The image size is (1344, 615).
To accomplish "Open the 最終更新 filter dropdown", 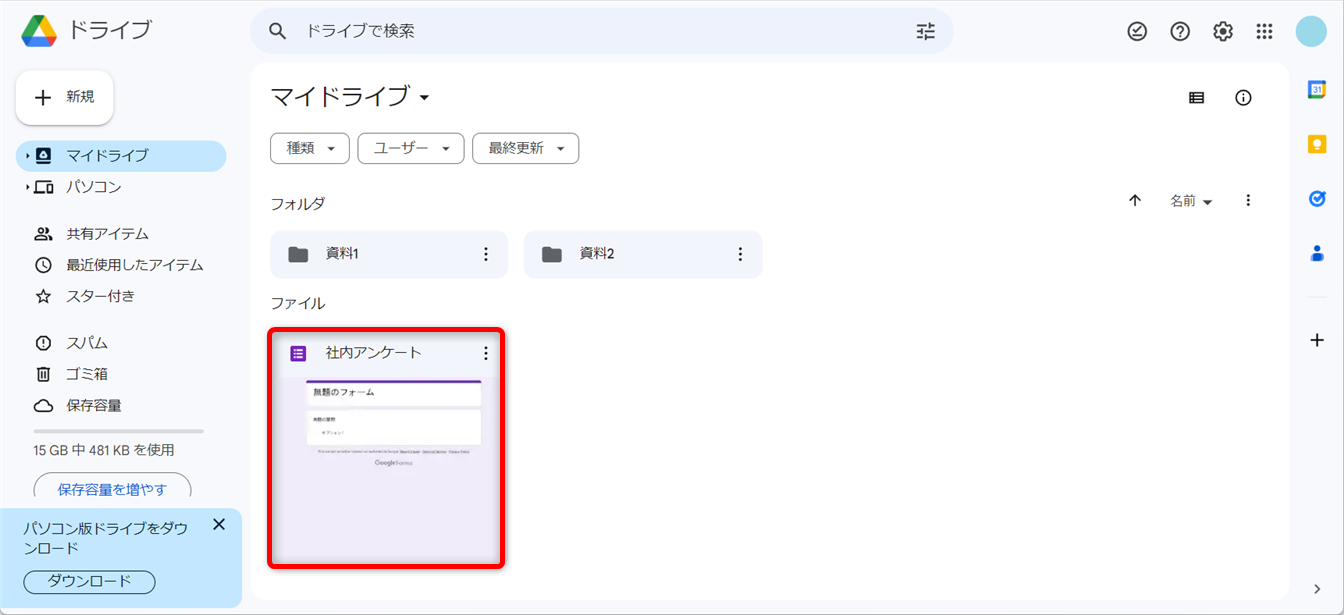I will point(525,148).
